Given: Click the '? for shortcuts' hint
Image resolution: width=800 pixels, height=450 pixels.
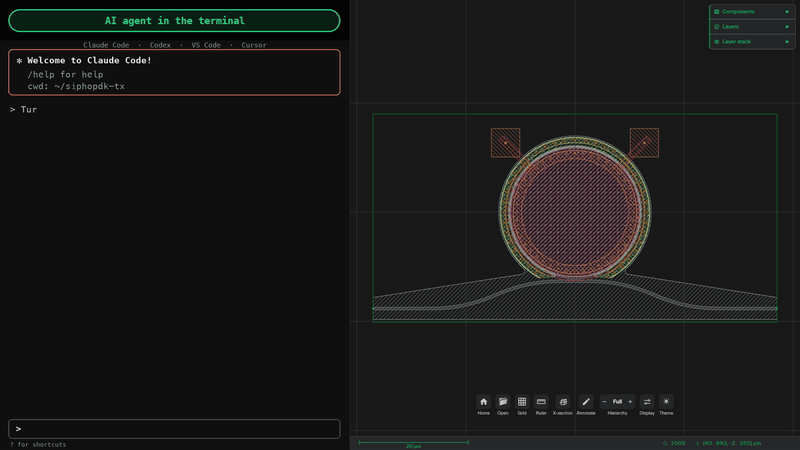Looking at the screenshot, I should coord(38,444).
